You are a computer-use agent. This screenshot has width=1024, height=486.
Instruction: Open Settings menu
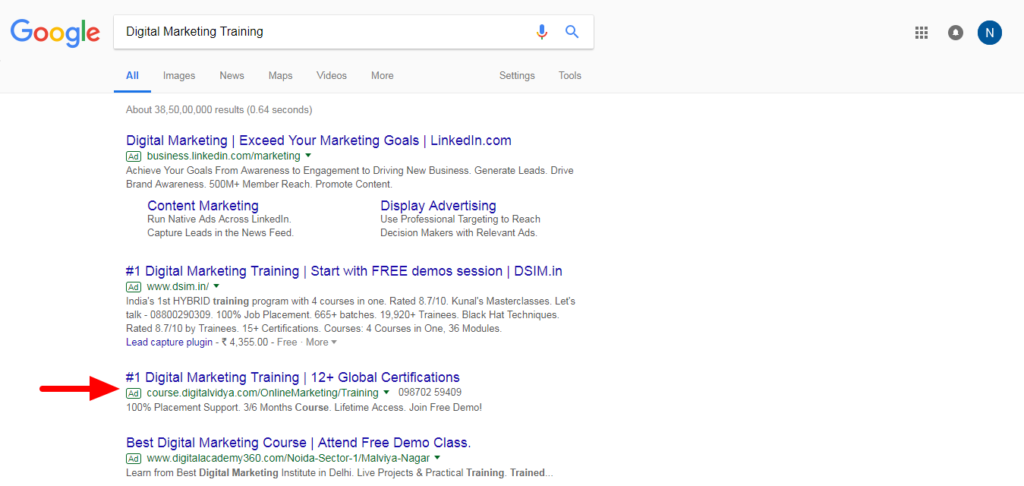point(517,76)
